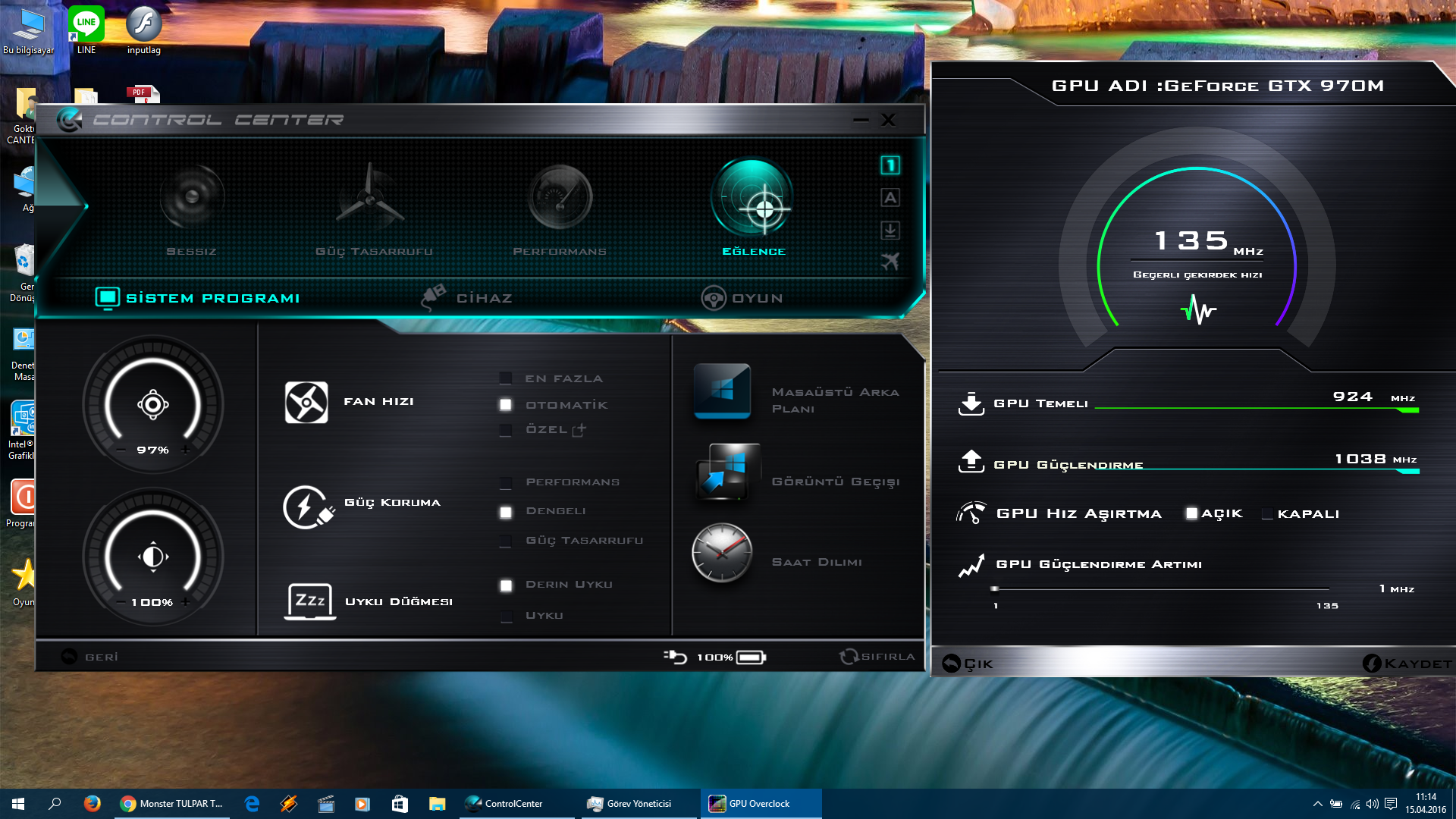Open the inputlag desktop shortcut
Image resolution: width=1456 pixels, height=819 pixels.
[144, 30]
